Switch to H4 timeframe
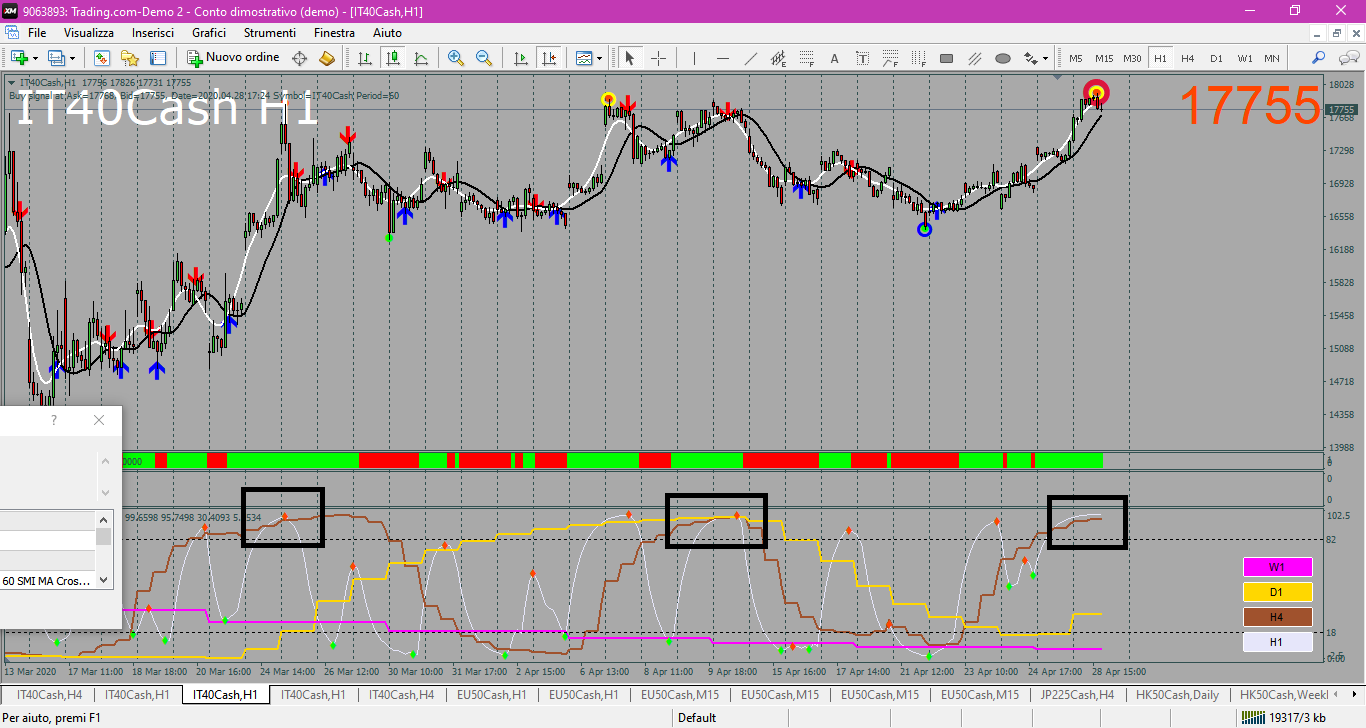 coord(1188,58)
